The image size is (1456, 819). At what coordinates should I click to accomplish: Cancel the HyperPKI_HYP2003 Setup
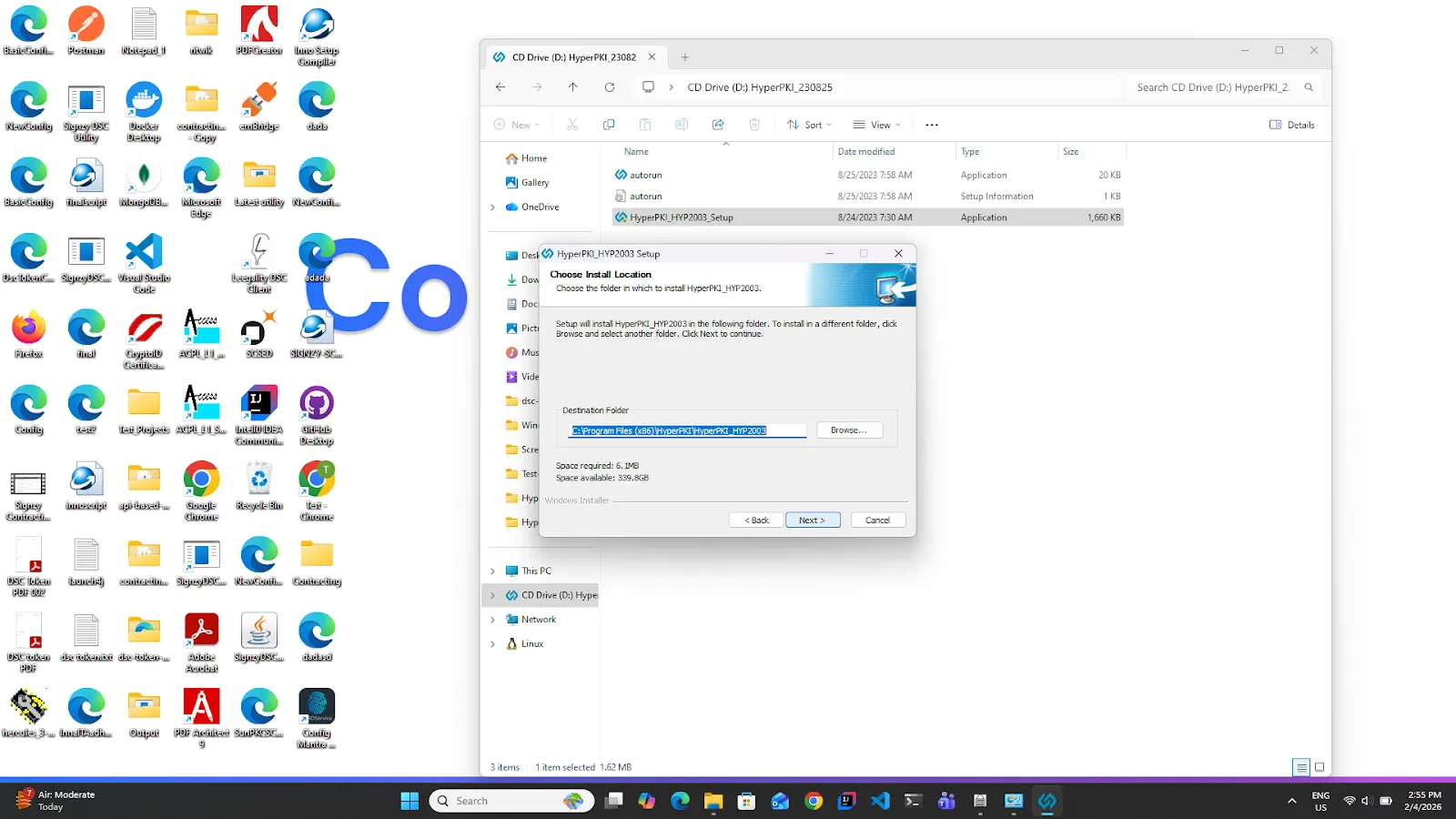[x=878, y=521]
